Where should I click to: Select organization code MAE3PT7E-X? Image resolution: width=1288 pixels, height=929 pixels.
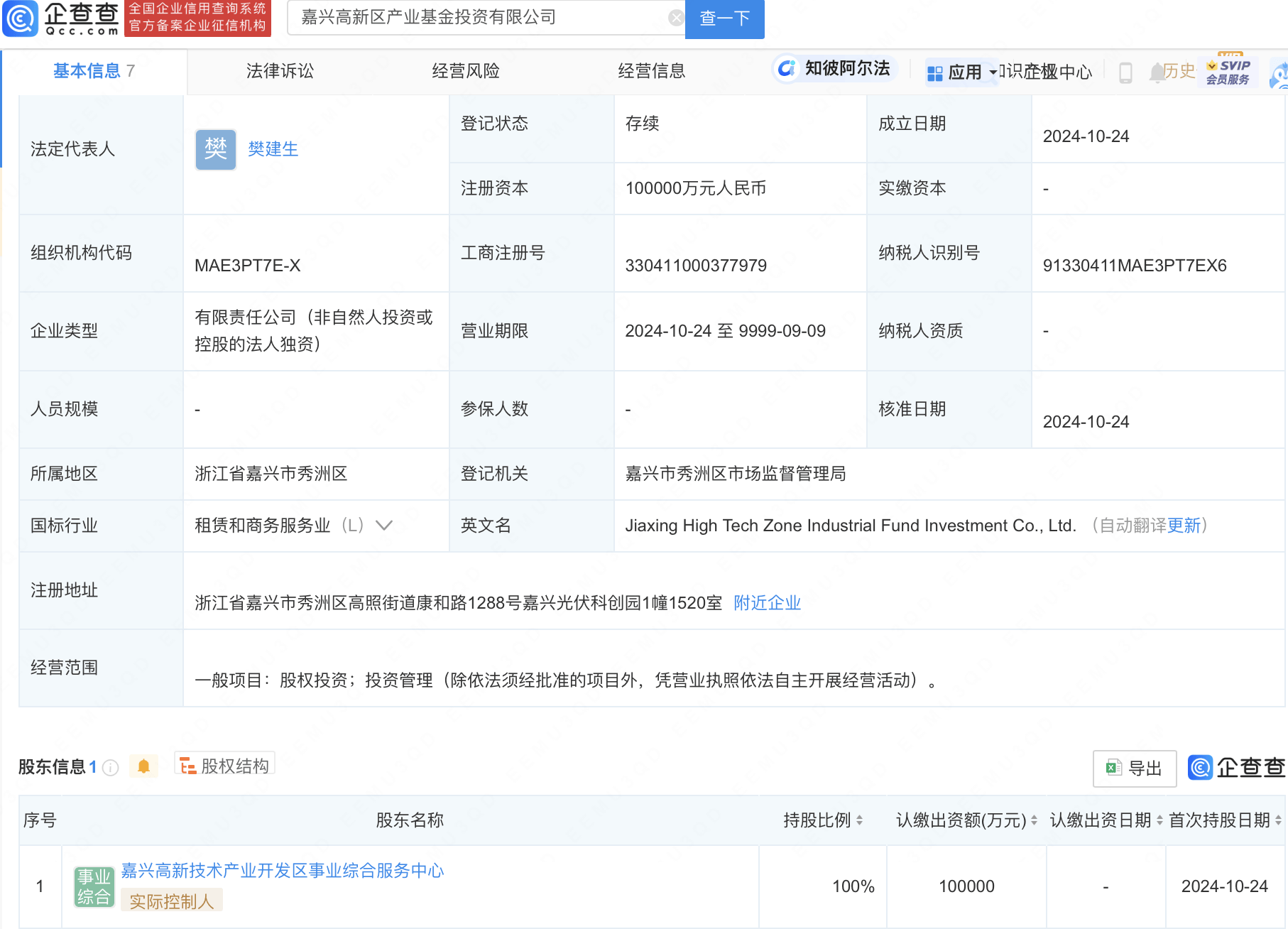coord(248,266)
